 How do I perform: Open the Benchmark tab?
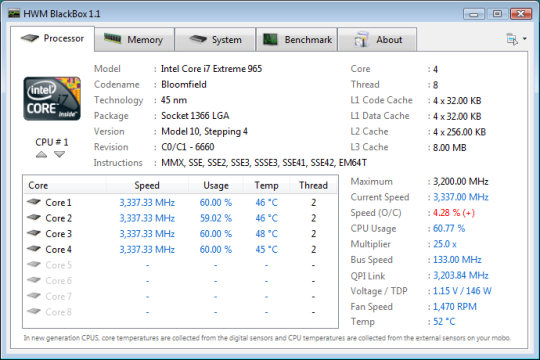tap(297, 40)
